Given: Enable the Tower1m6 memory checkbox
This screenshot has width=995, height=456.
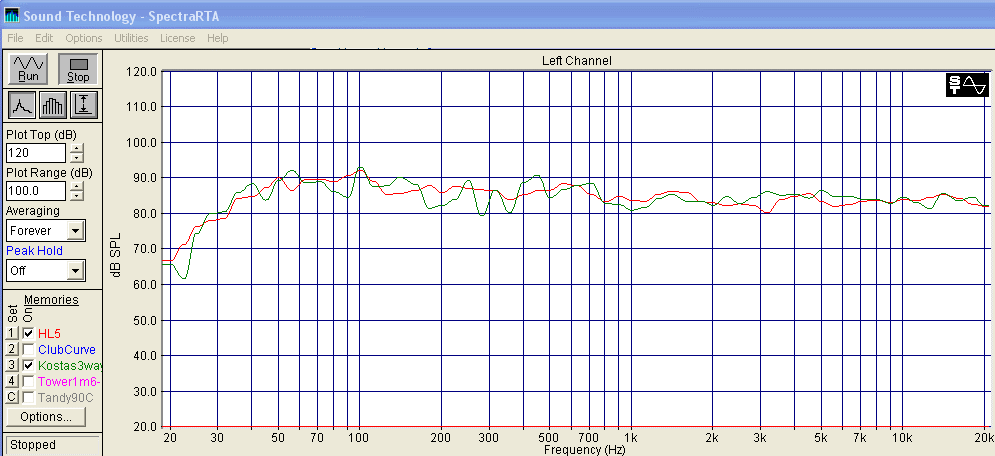Looking at the screenshot, I should (28, 382).
